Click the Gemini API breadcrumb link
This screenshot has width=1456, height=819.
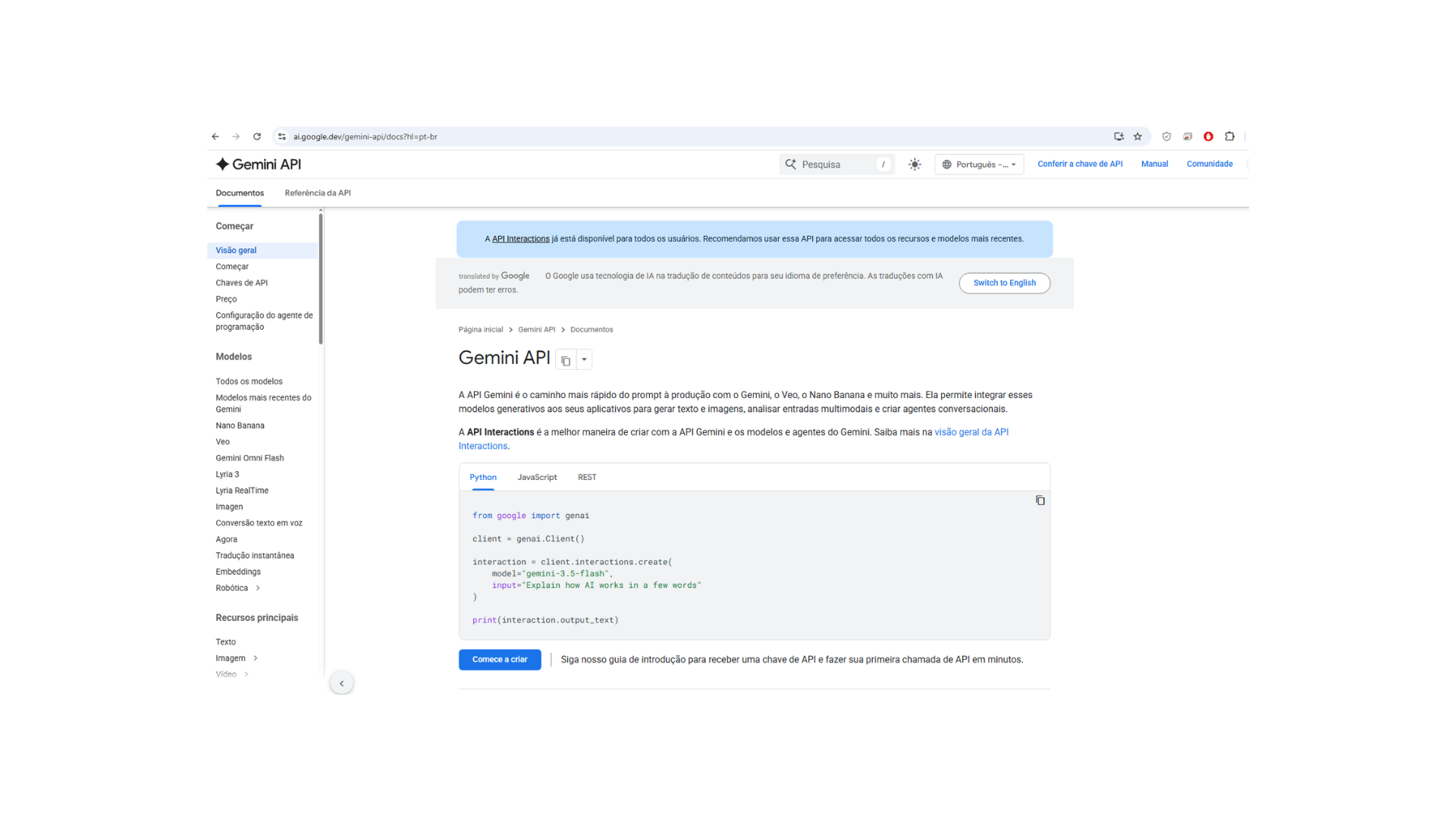coord(536,330)
